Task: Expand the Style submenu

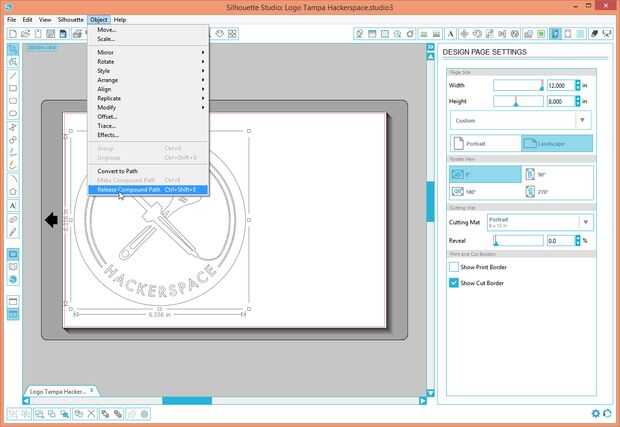Action: (x=149, y=71)
